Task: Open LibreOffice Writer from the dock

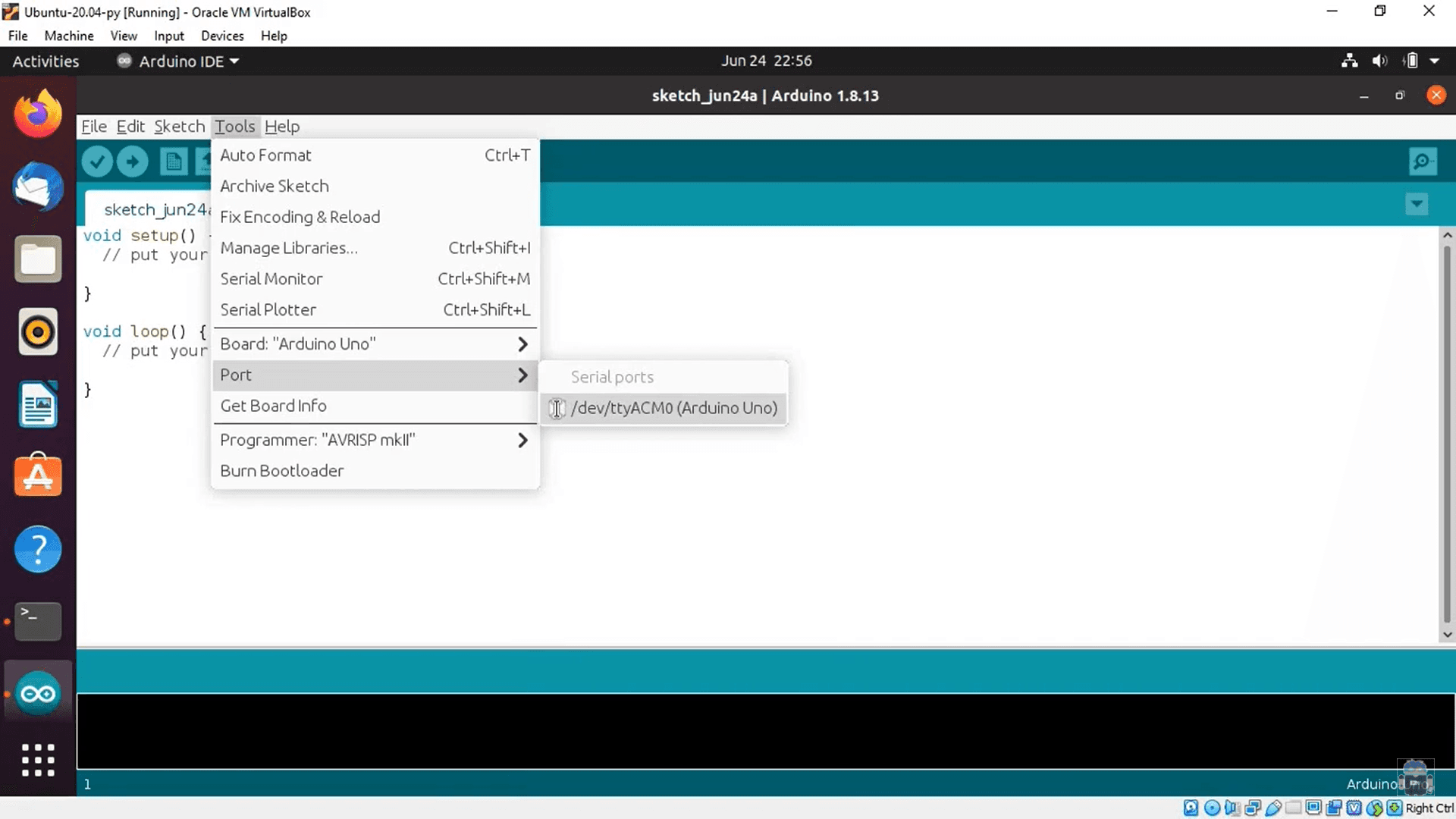Action: pyautogui.click(x=38, y=404)
